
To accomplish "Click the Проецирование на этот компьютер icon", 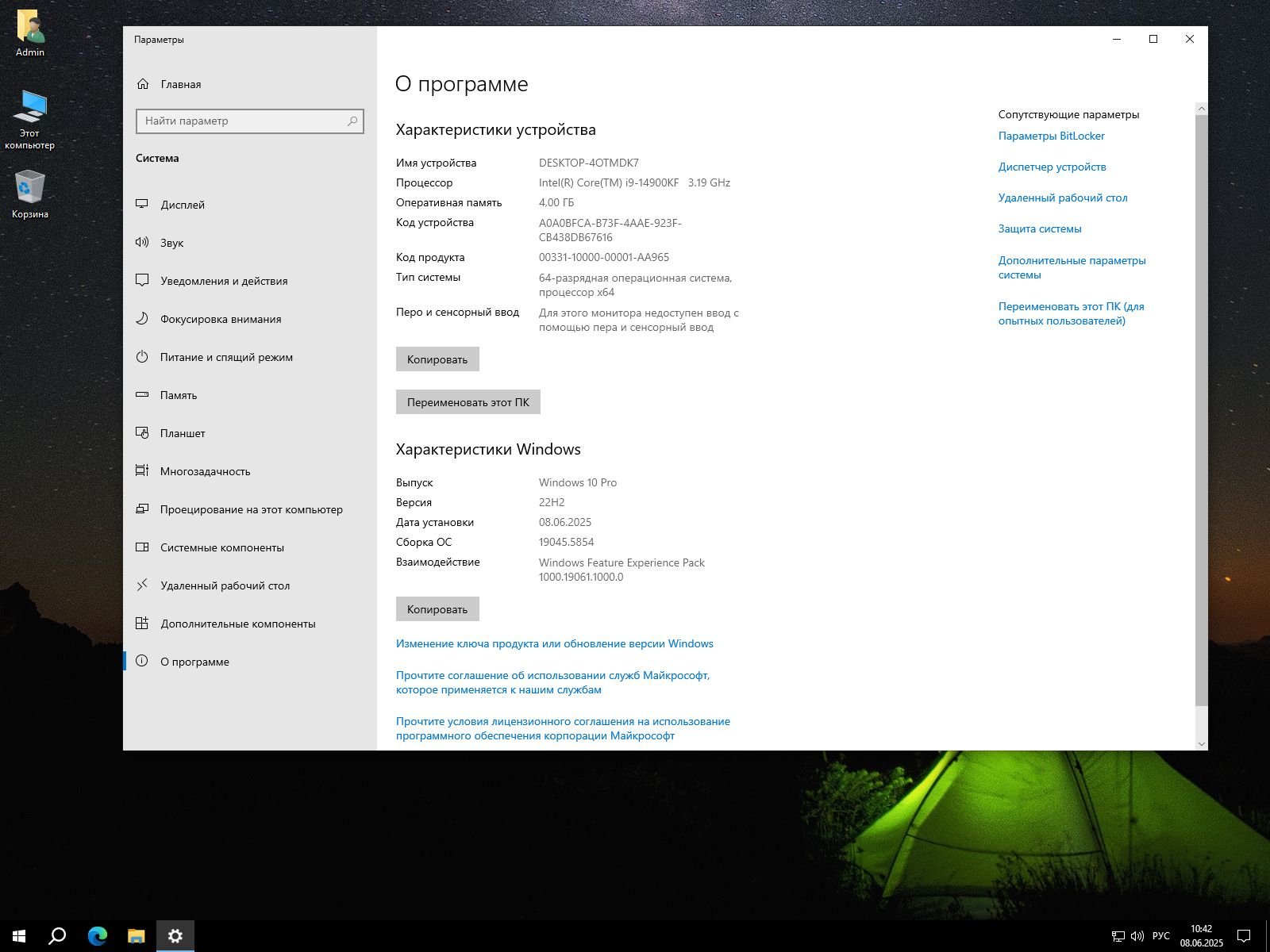I will click(142, 509).
